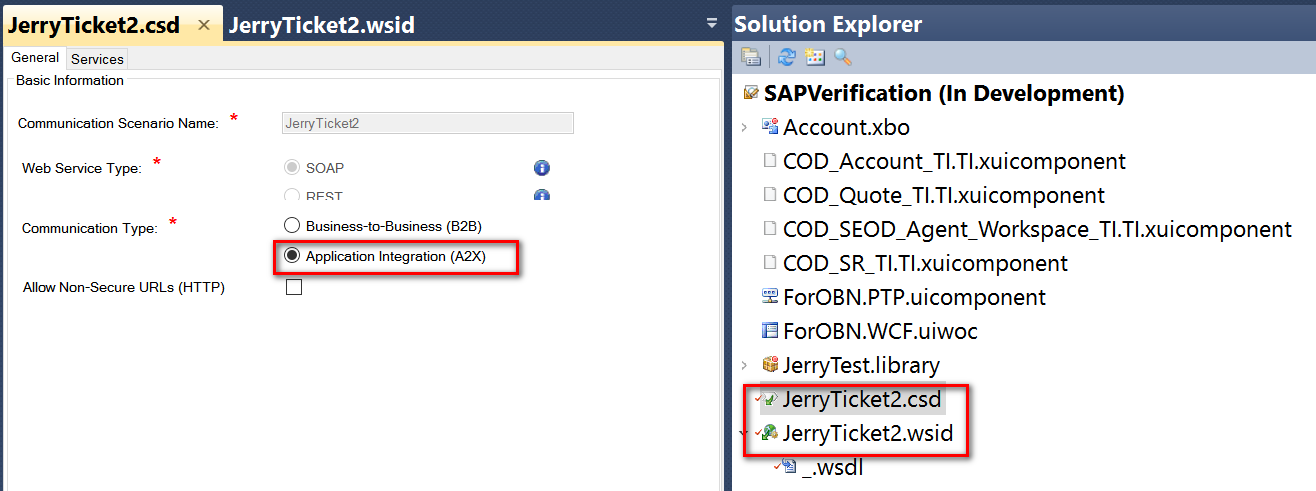The width and height of the screenshot is (1316, 491).
Task: Click the JerryTest.library package icon
Action: click(769, 365)
